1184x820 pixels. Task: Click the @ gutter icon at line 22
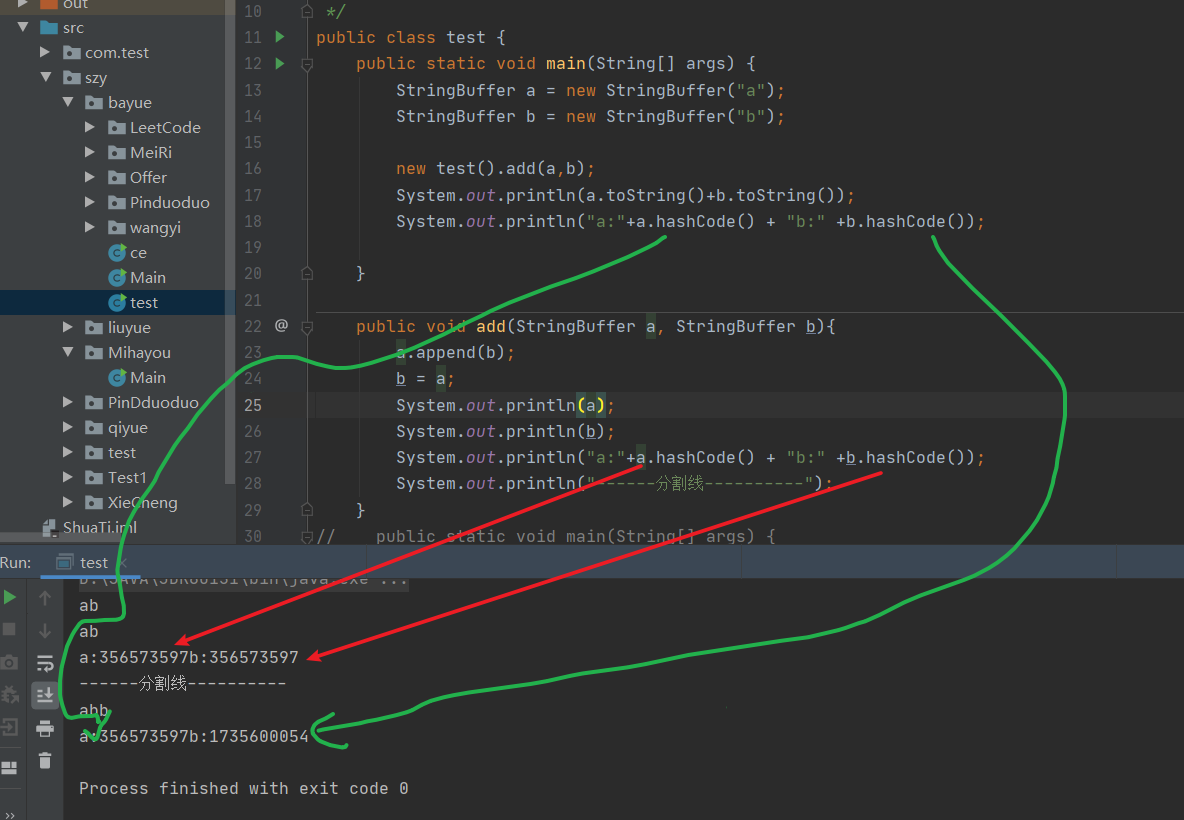281,325
